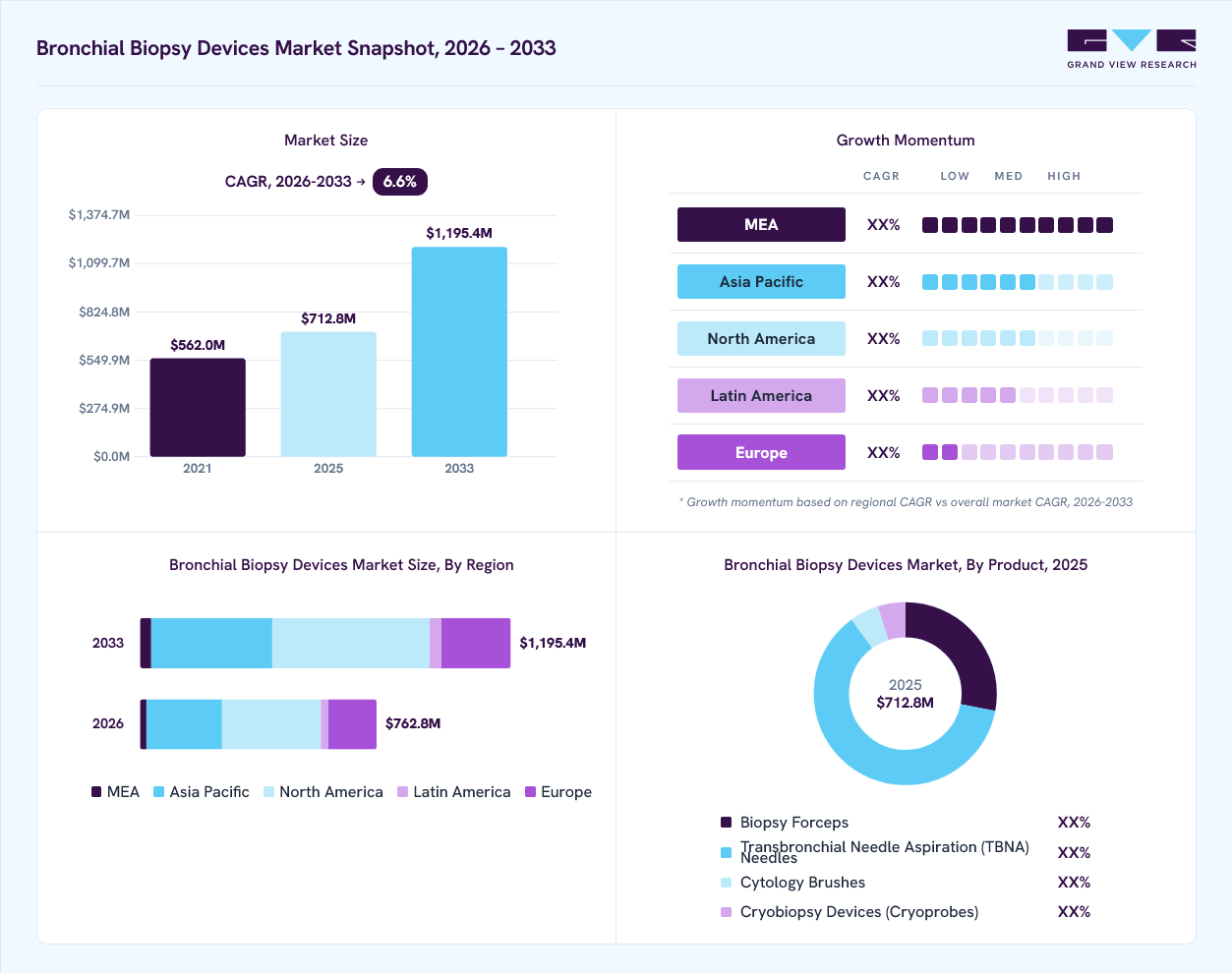
Task: Click the growth momentum footnote text
Action: (906, 502)
